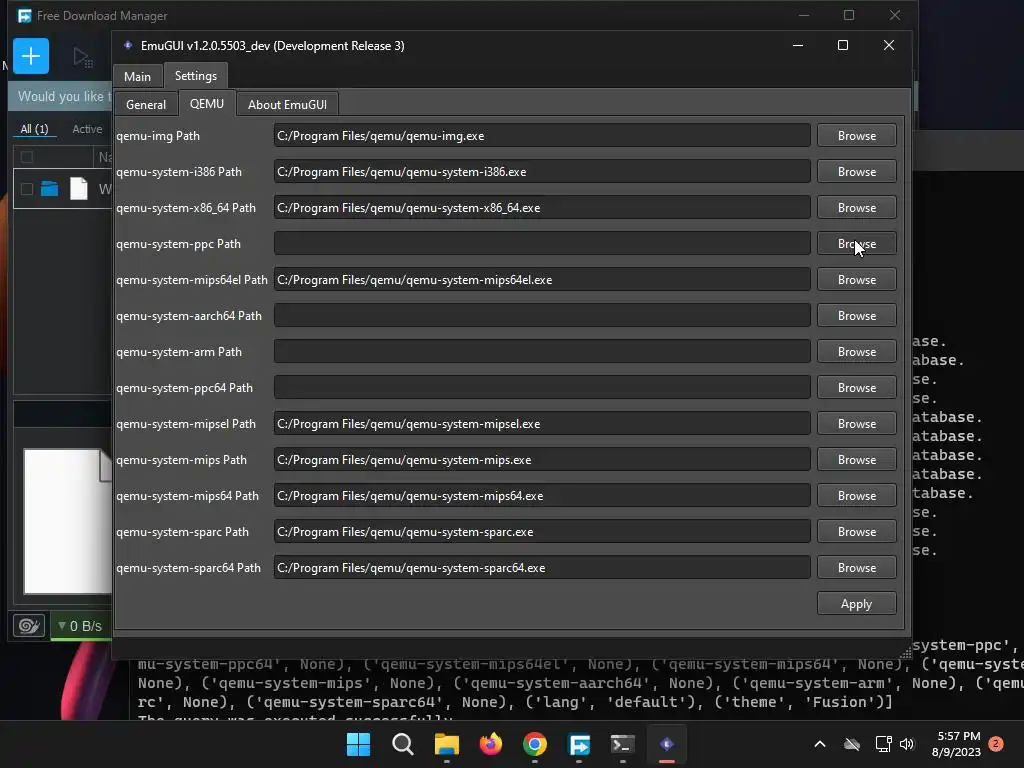
Task: Select the Settings tab
Action: pos(196,76)
